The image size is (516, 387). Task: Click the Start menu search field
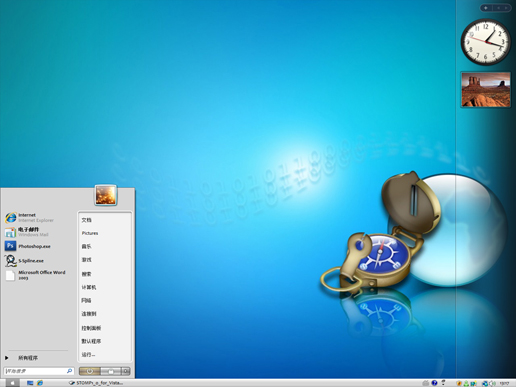click(x=38, y=371)
